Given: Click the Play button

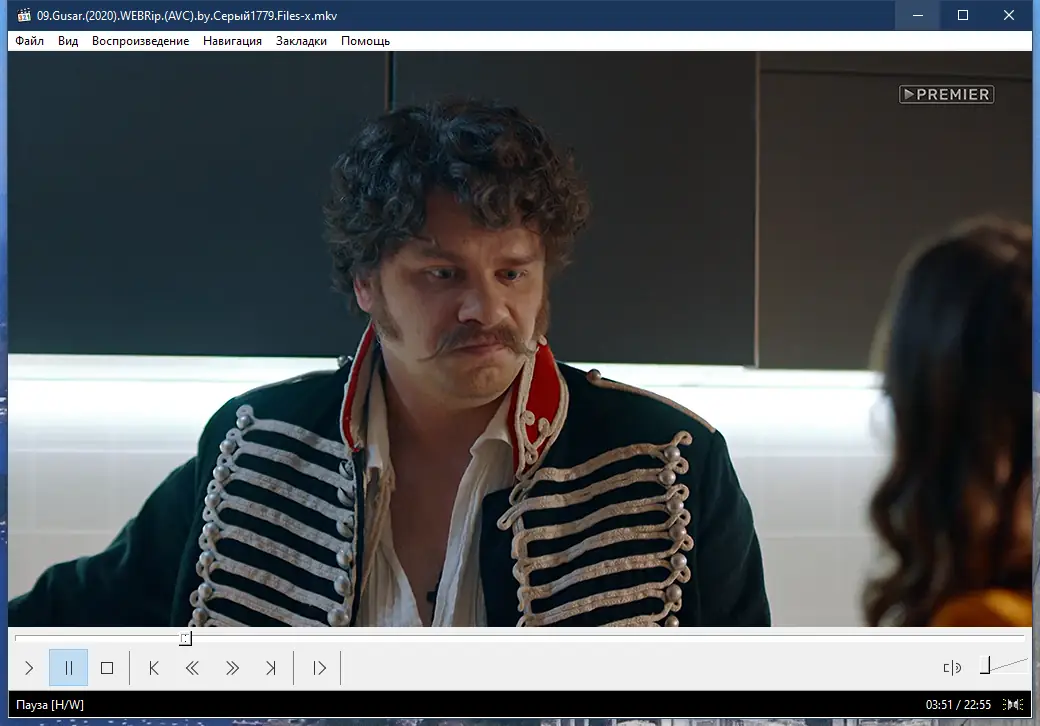Looking at the screenshot, I should point(29,668).
